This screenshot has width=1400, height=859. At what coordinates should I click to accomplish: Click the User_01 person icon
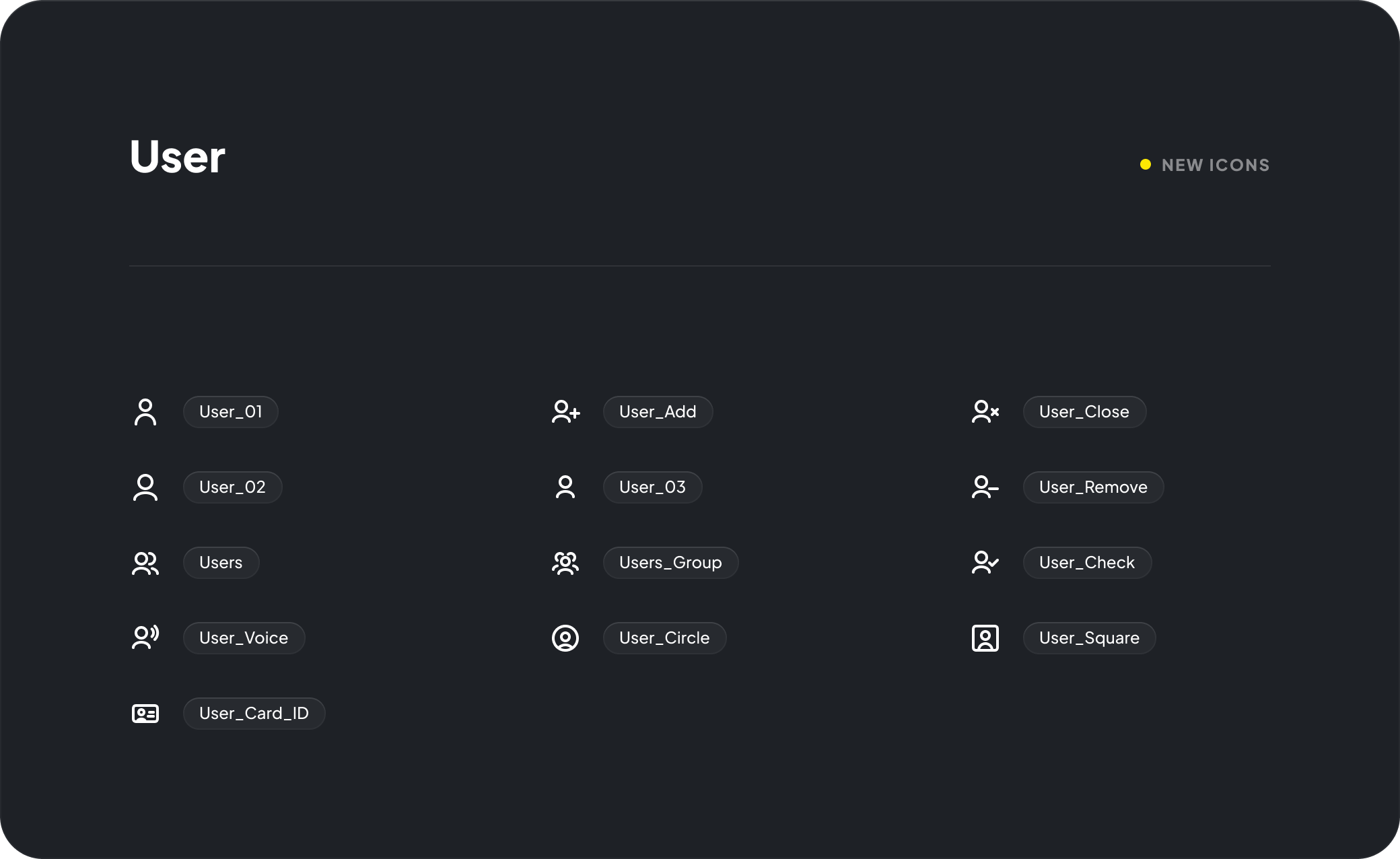[x=145, y=412]
